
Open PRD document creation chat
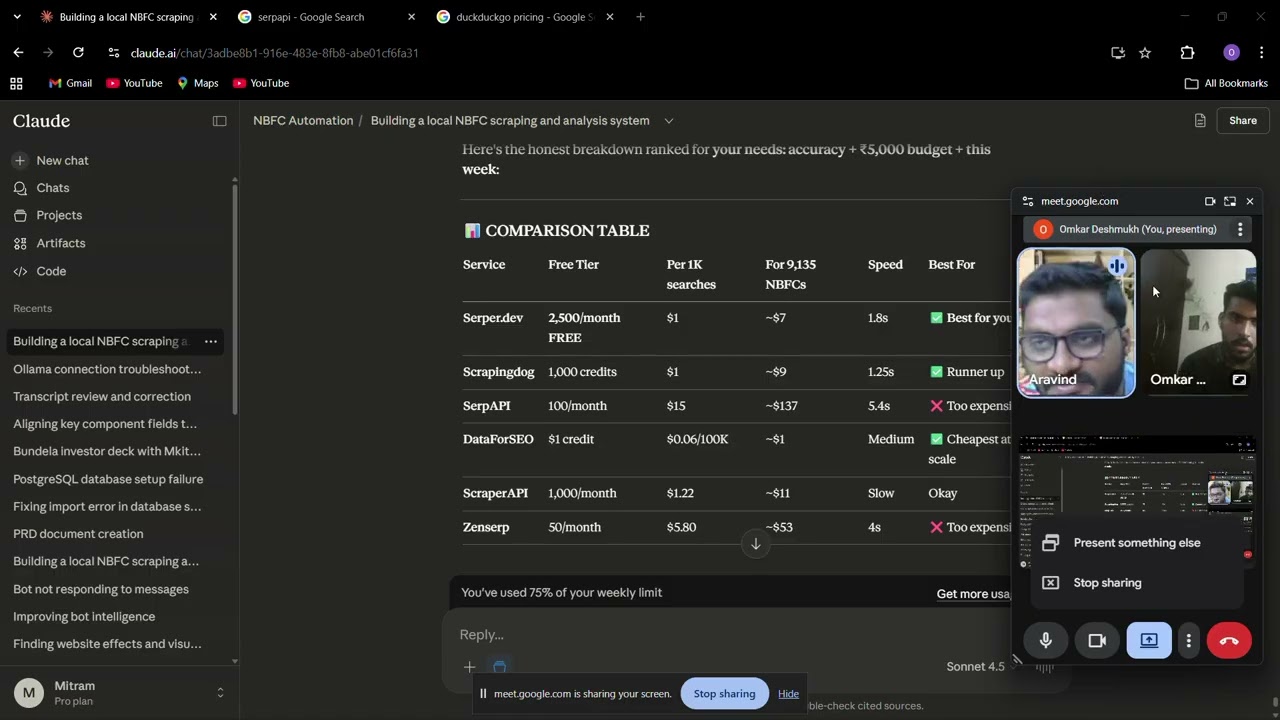[x=78, y=534]
